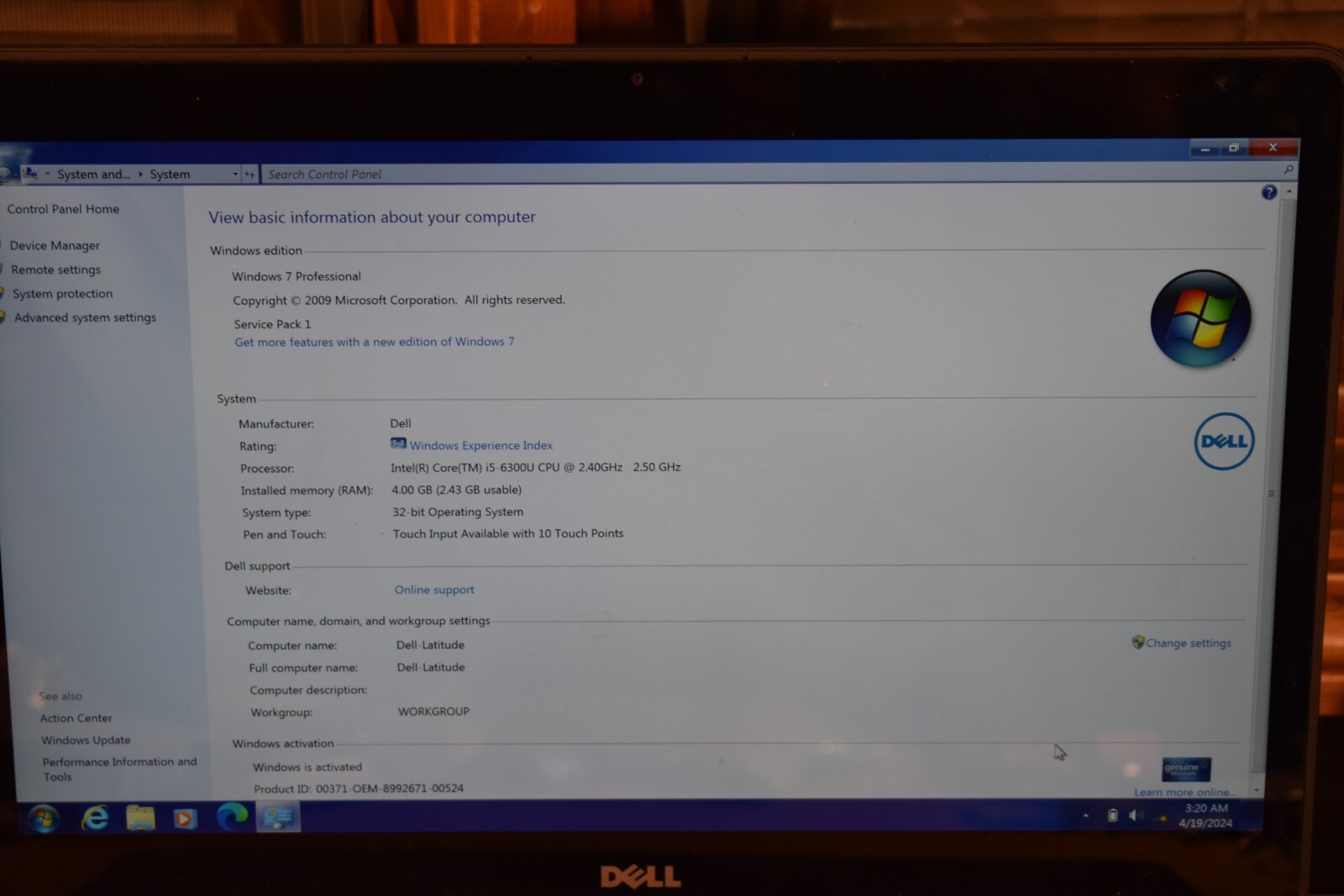Open Microsoft Edge from taskbar
Screen dimensions: 1344x896
pyautogui.click(x=232, y=815)
